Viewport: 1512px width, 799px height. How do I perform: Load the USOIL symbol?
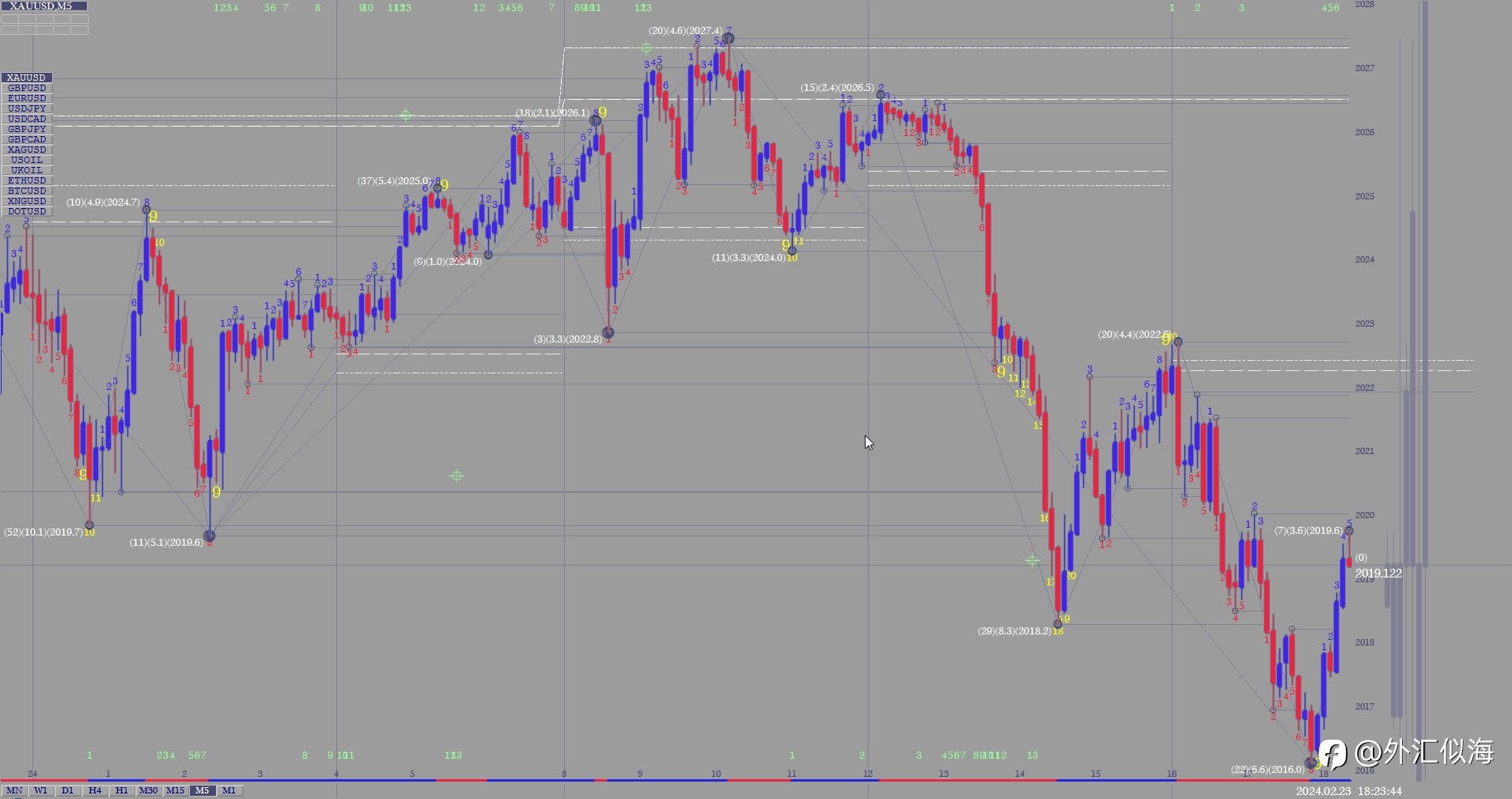tap(27, 160)
